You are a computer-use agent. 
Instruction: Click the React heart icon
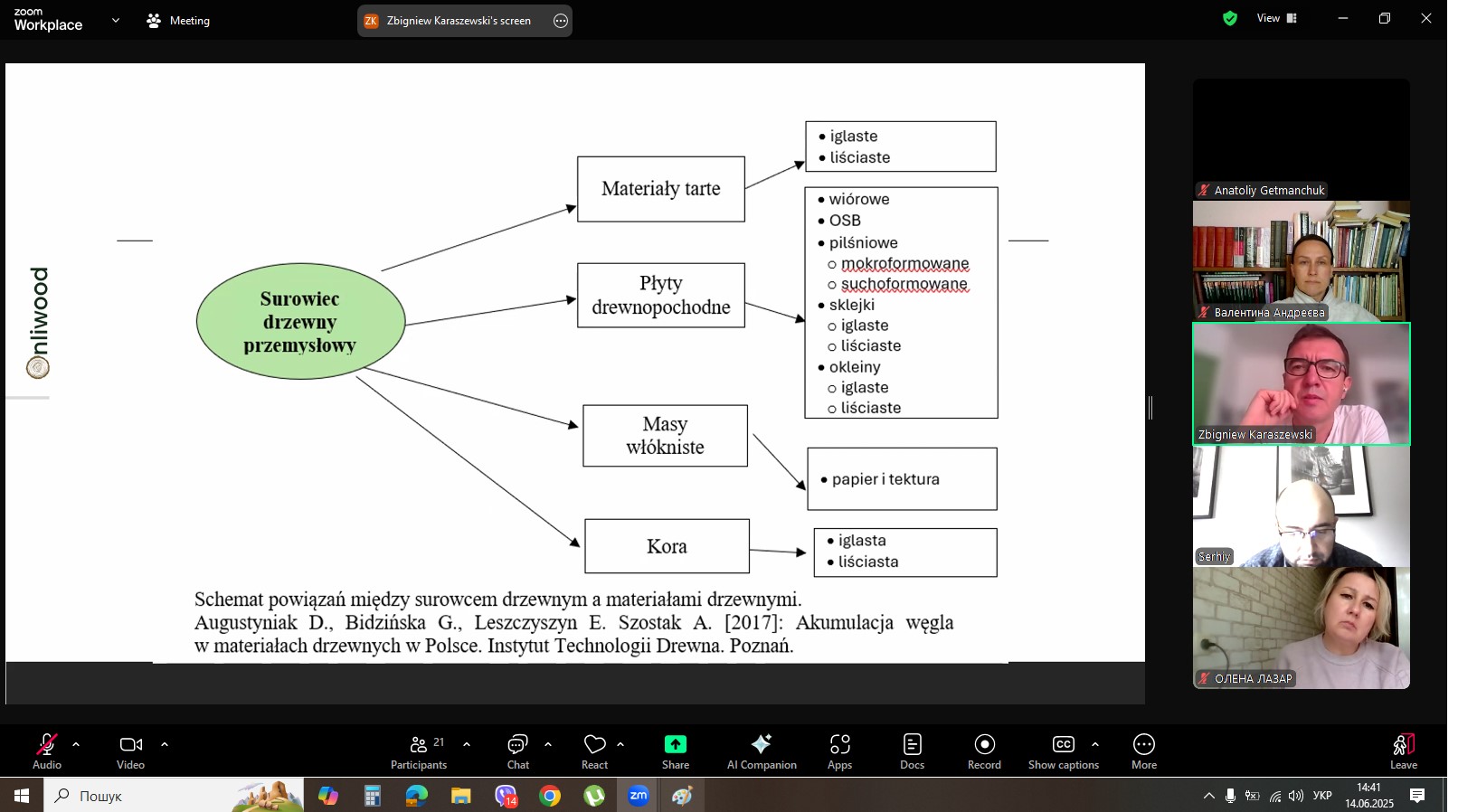tap(594, 751)
